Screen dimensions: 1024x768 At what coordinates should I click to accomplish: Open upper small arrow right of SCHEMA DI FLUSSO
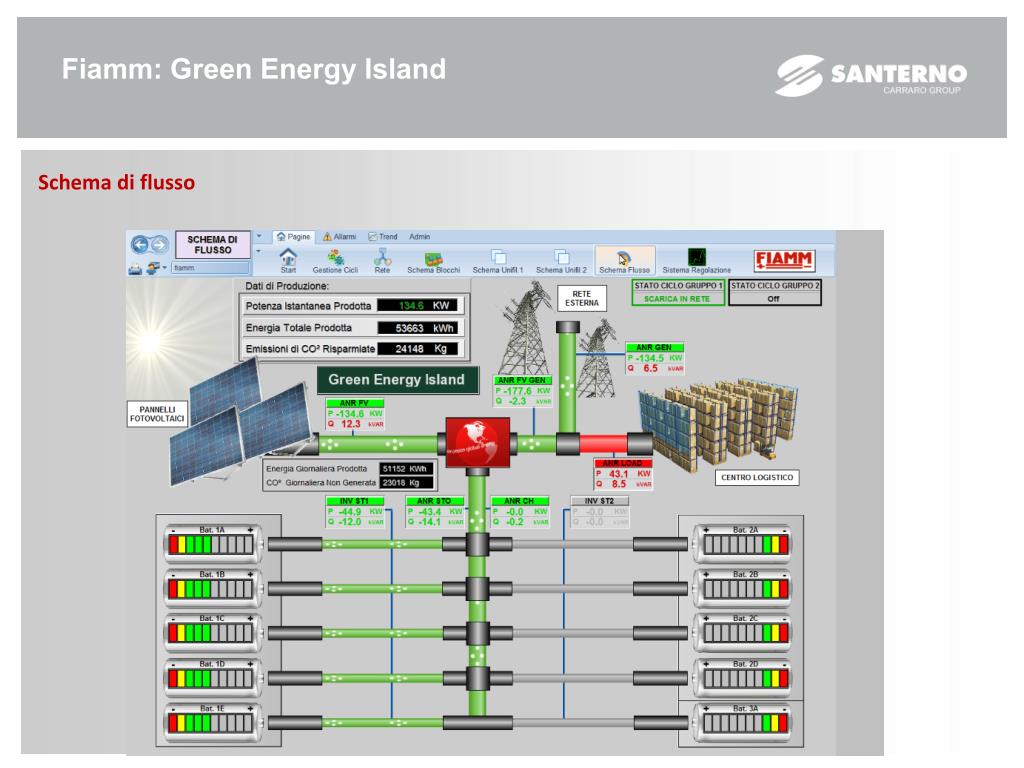259,236
